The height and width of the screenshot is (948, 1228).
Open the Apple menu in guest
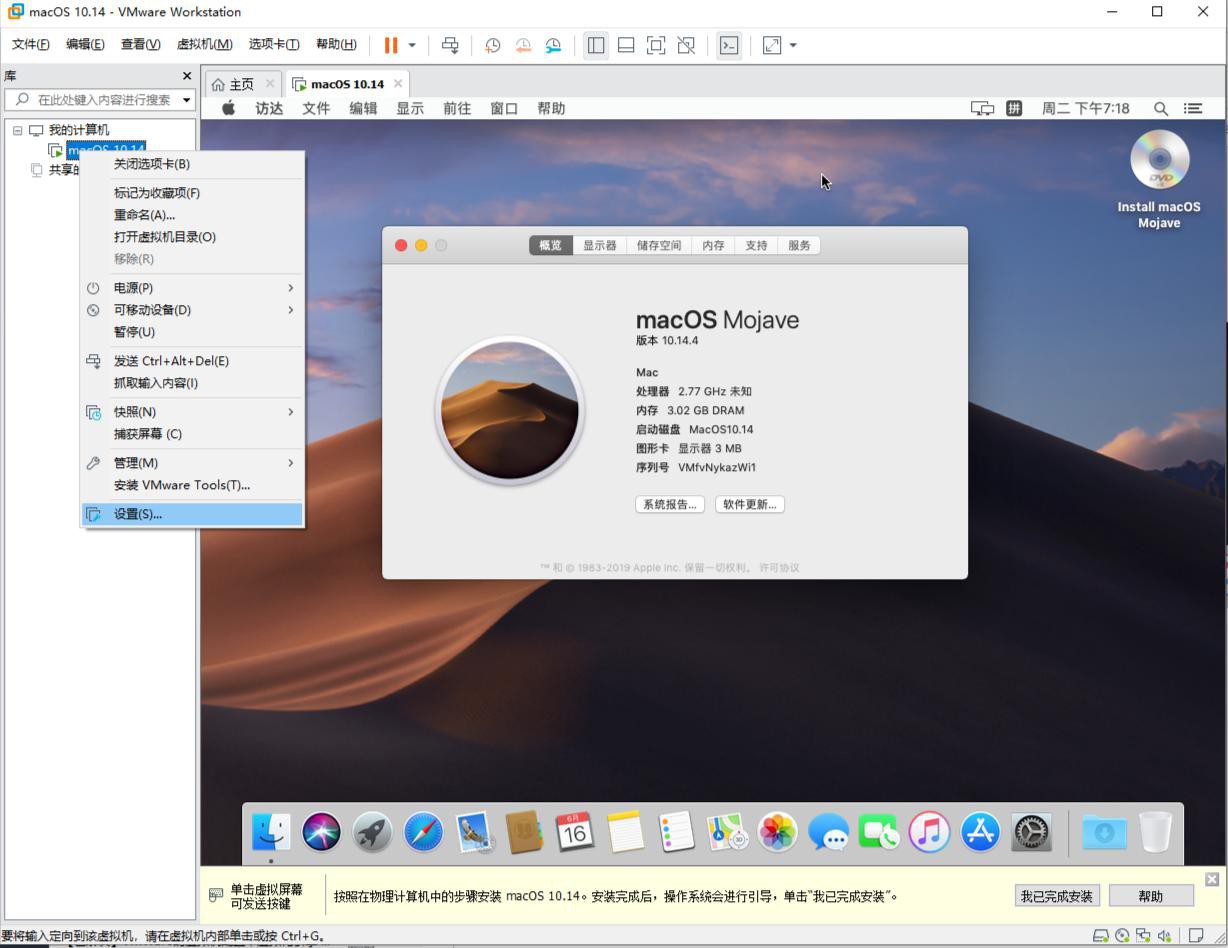(228, 108)
